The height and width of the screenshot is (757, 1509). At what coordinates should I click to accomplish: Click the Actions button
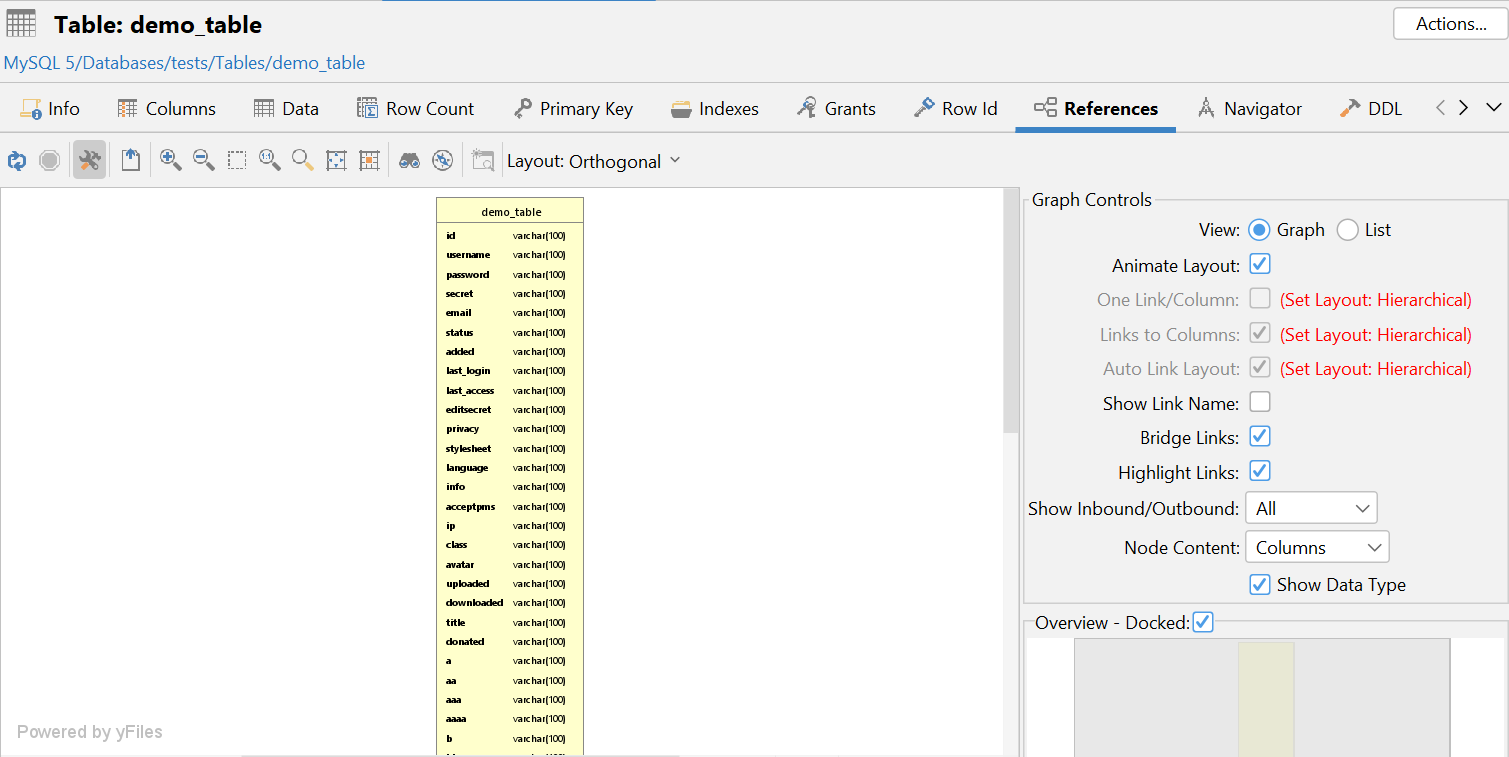(x=1449, y=23)
